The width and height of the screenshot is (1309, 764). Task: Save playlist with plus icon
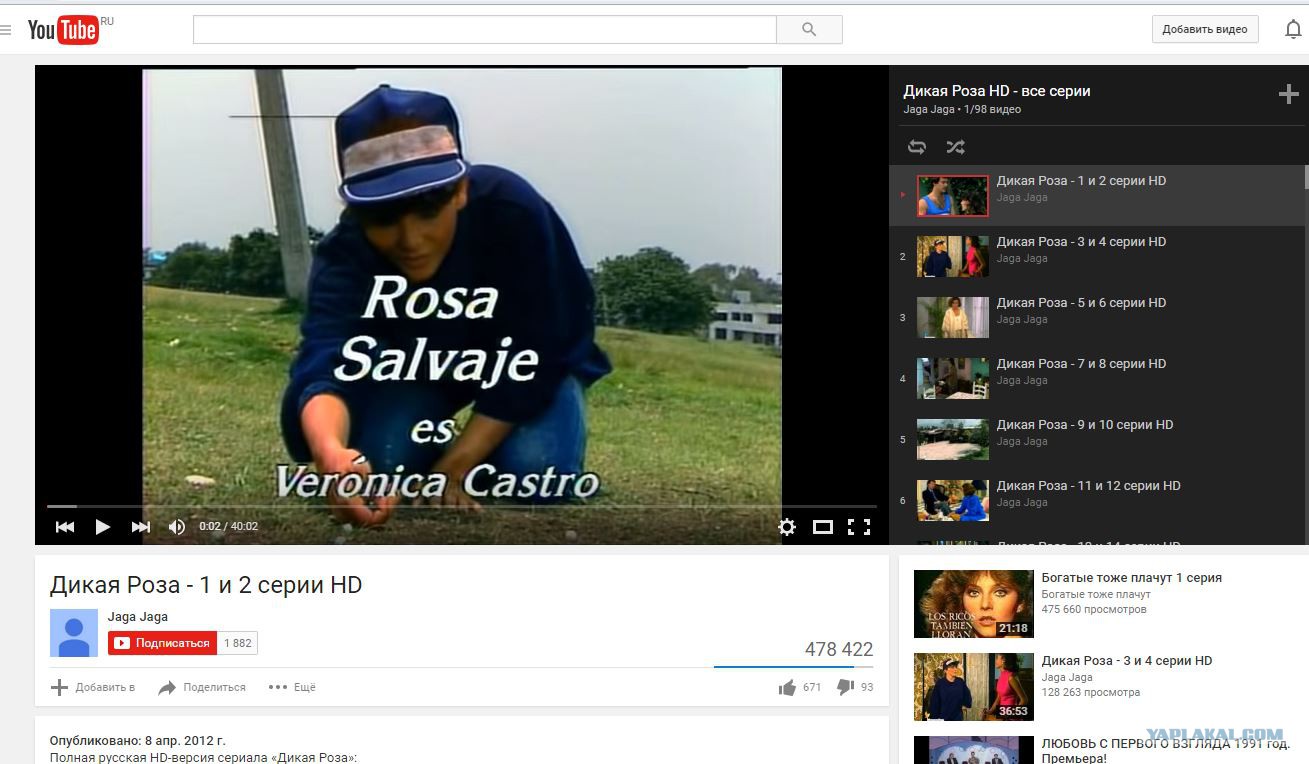[1288, 94]
